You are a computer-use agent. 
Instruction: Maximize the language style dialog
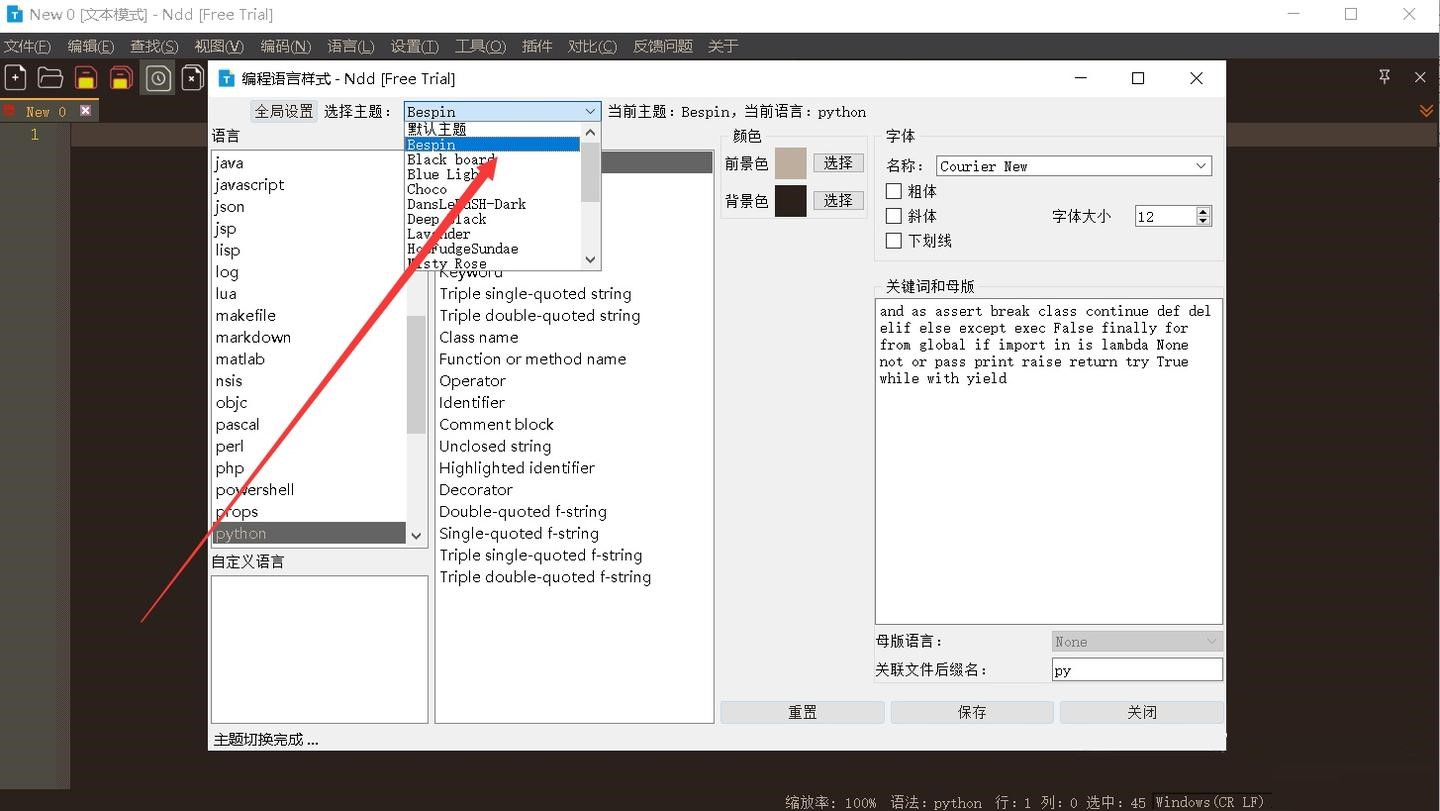click(x=1137, y=78)
